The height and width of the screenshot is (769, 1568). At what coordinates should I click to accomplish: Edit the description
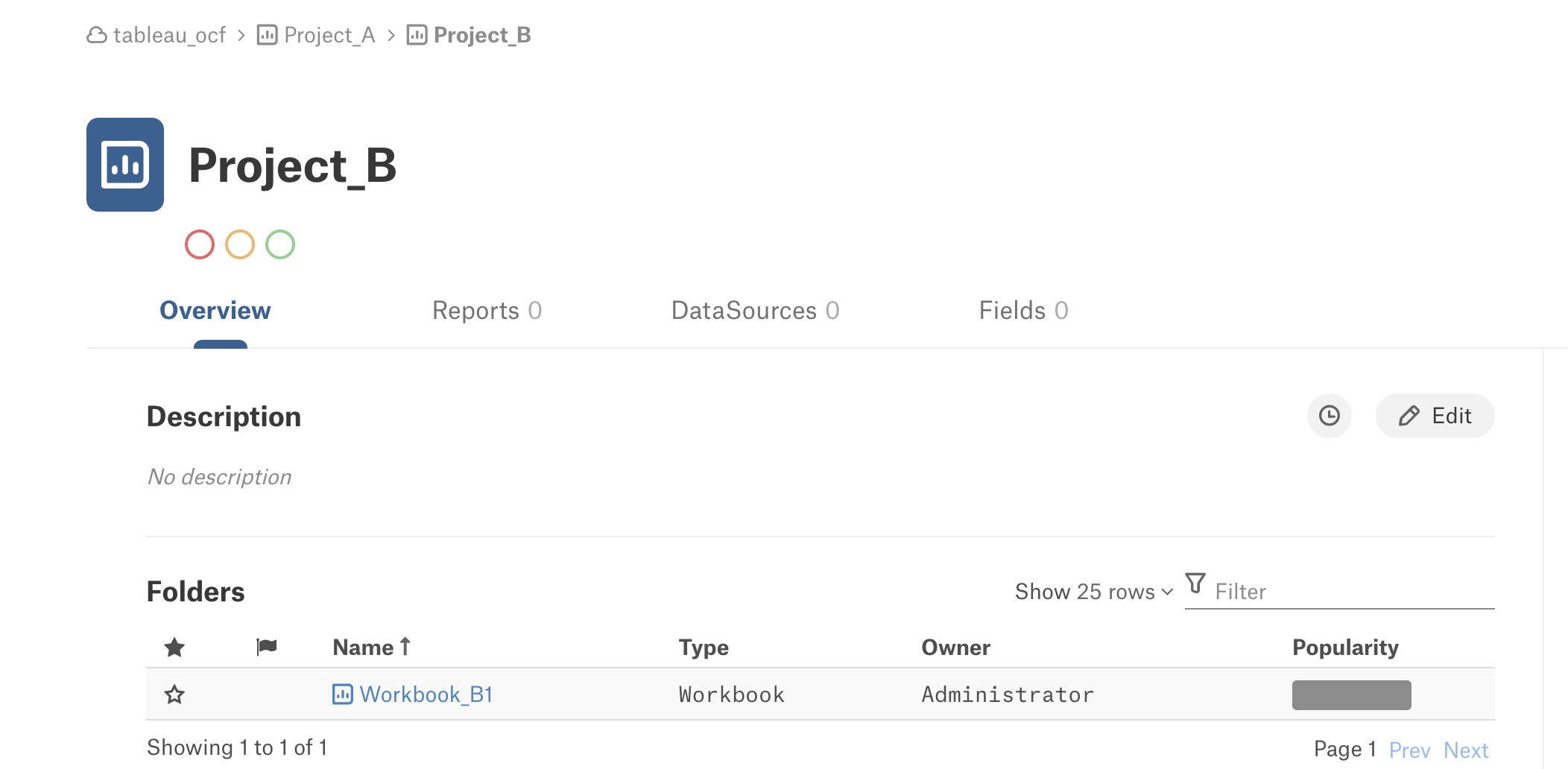click(1435, 416)
